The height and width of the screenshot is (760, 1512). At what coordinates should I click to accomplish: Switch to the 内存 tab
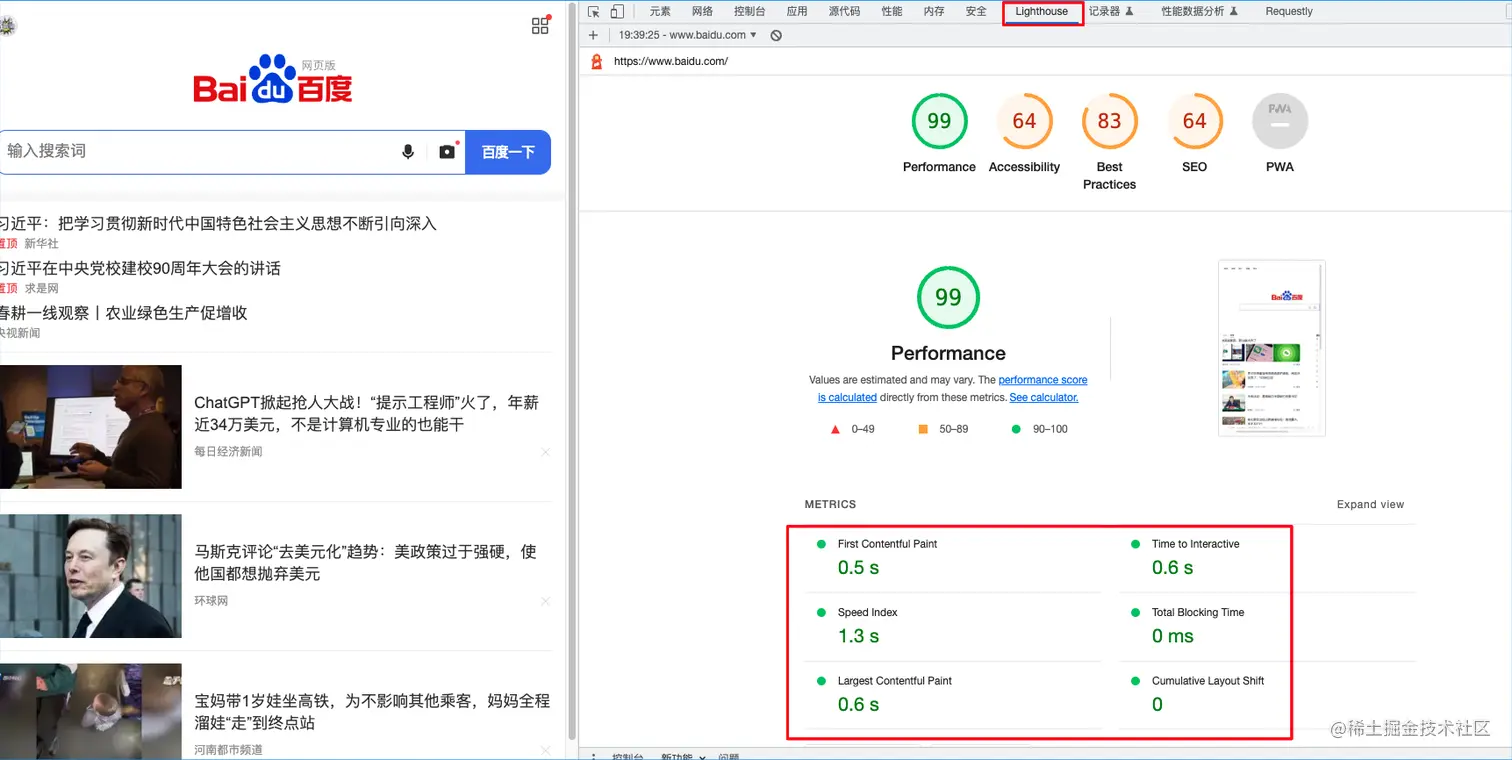click(x=934, y=12)
